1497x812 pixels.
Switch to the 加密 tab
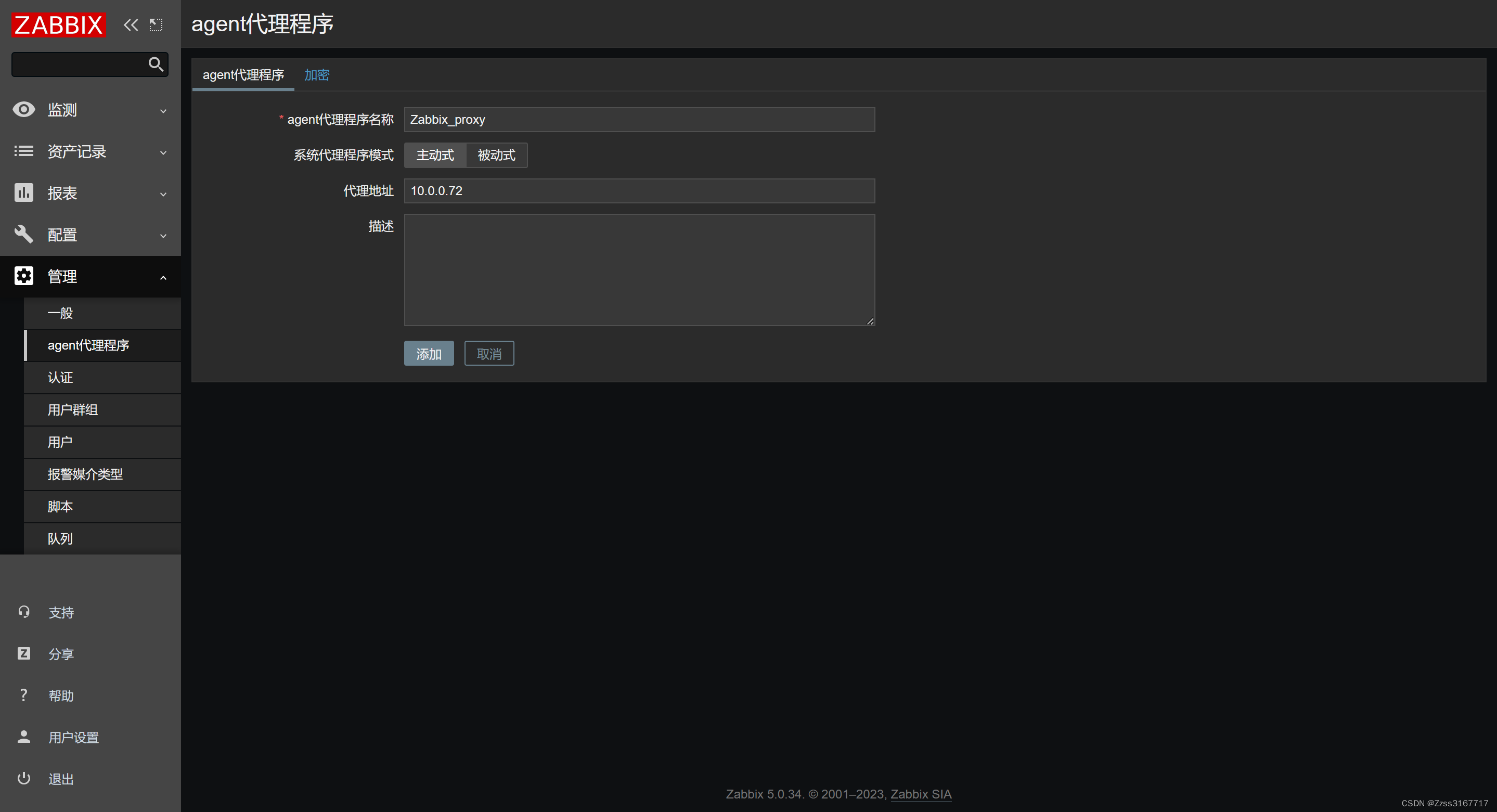317,75
